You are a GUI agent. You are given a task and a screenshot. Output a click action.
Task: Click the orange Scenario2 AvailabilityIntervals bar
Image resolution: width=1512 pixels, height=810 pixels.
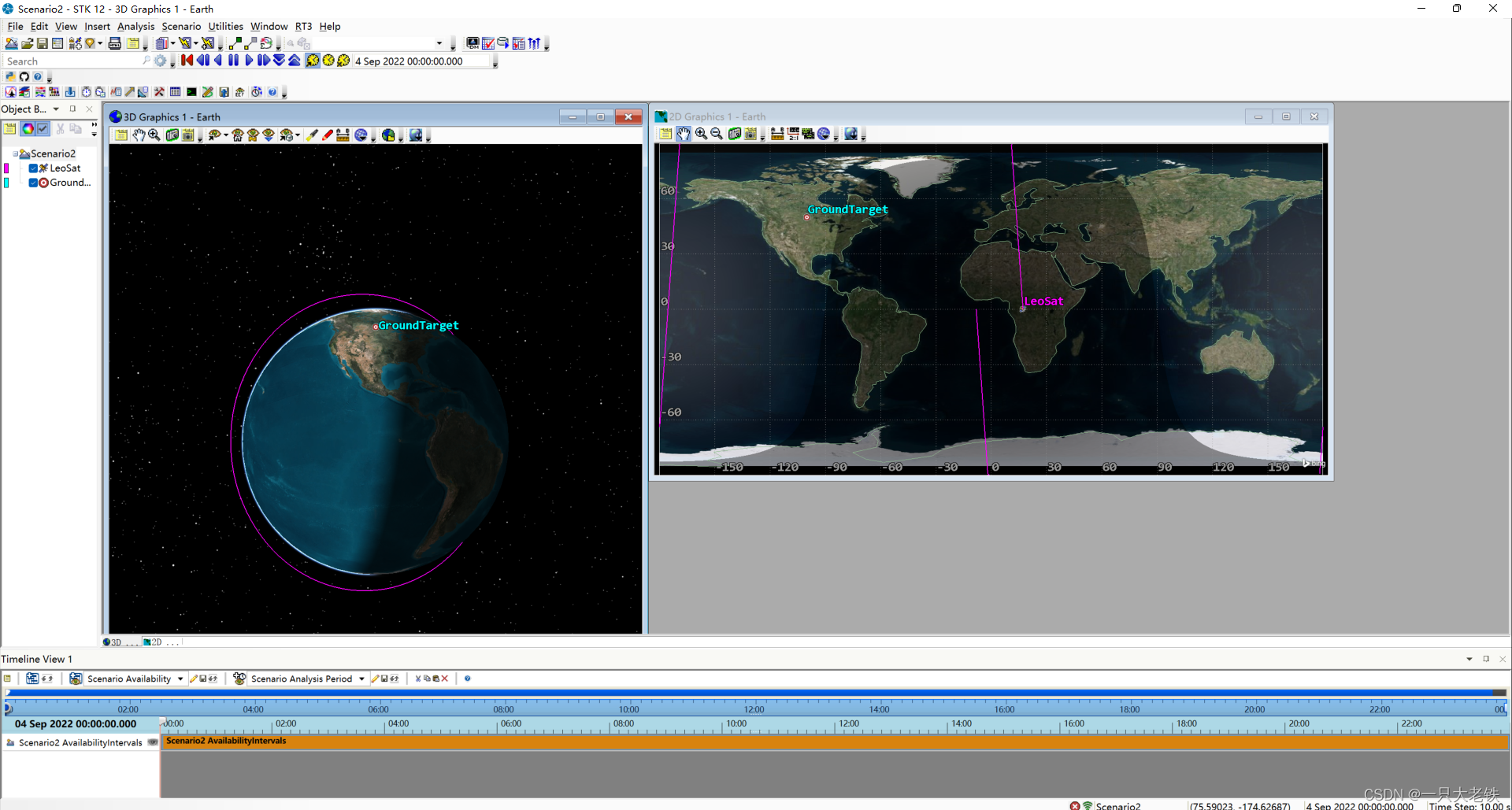tap(835, 742)
